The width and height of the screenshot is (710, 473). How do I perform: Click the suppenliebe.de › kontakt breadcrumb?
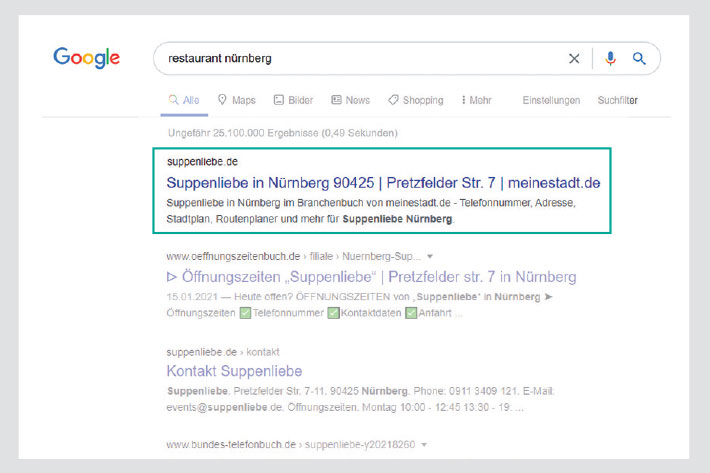[x=223, y=352]
